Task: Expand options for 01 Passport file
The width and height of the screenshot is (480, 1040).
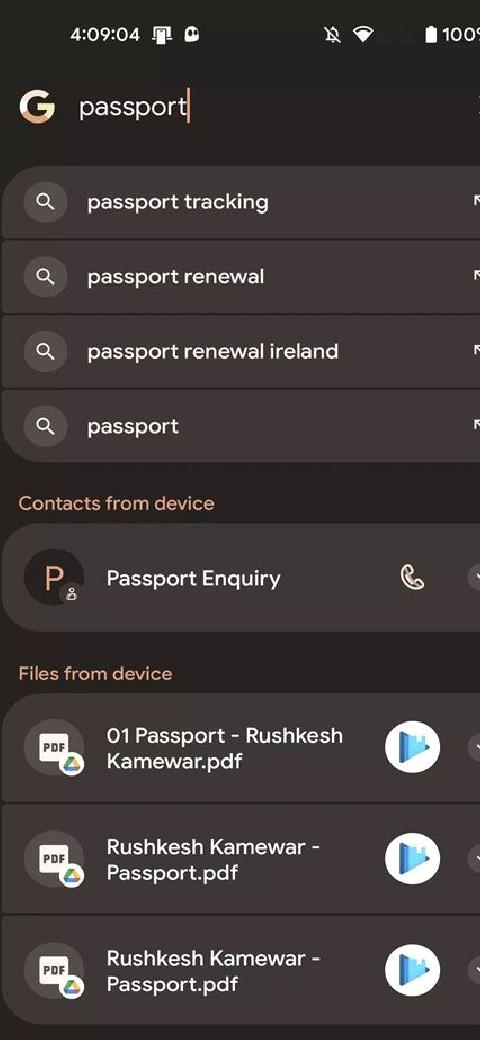Action: tap(474, 748)
